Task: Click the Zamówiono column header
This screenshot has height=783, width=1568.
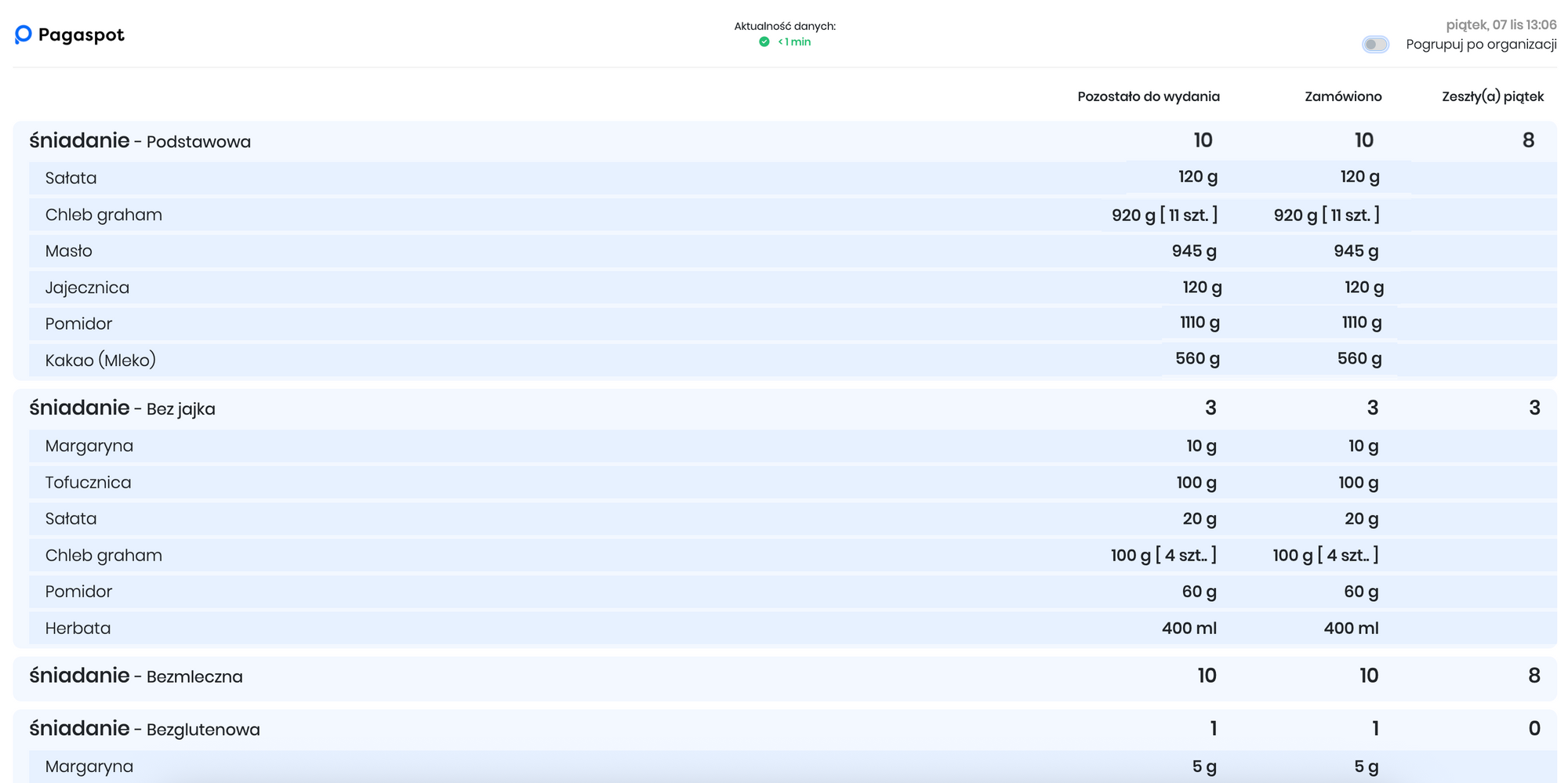Action: click(x=1342, y=96)
